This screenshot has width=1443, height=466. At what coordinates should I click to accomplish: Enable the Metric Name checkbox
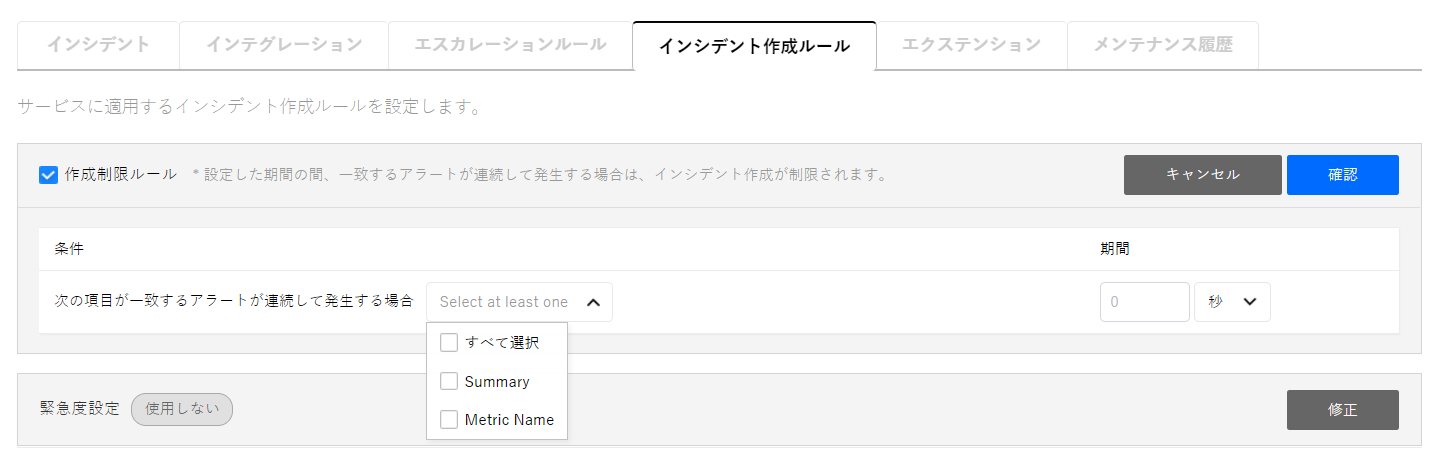[x=449, y=420]
